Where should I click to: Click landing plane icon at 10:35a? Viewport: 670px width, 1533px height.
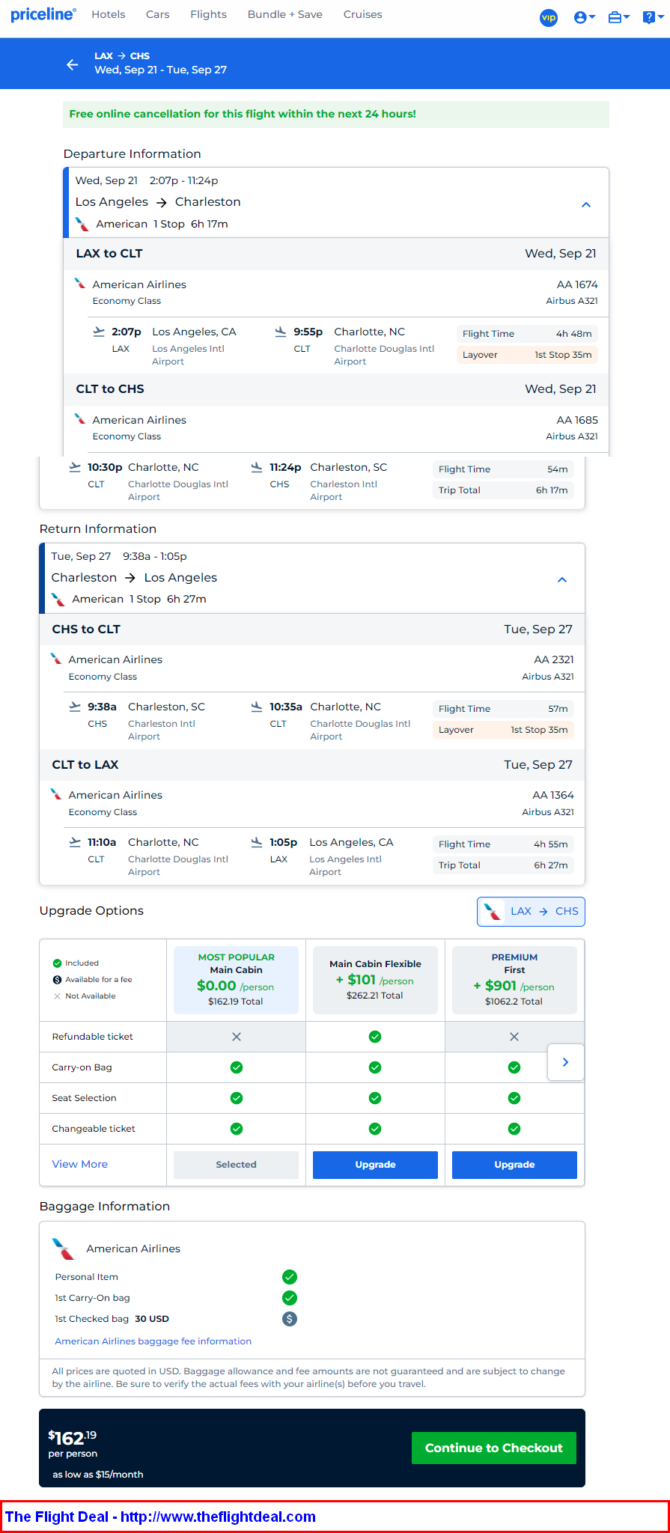(x=257, y=706)
